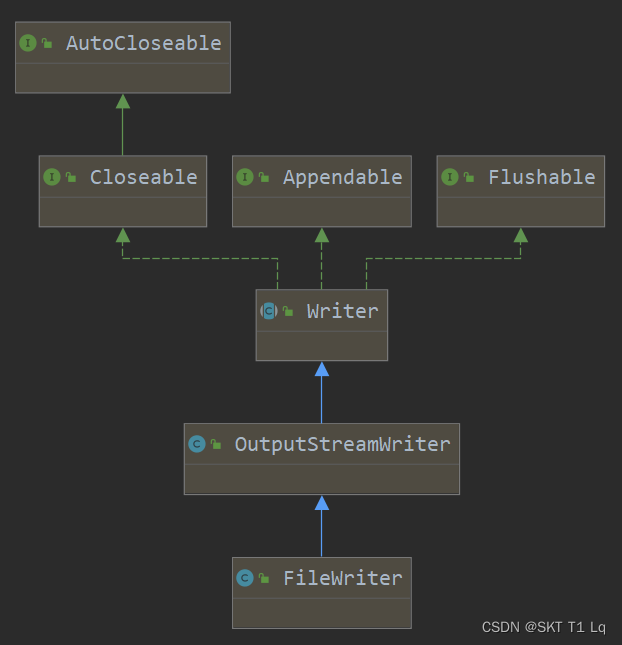Select the OutputStreamWriter node label
The width and height of the screenshot is (622, 645).
point(342,444)
